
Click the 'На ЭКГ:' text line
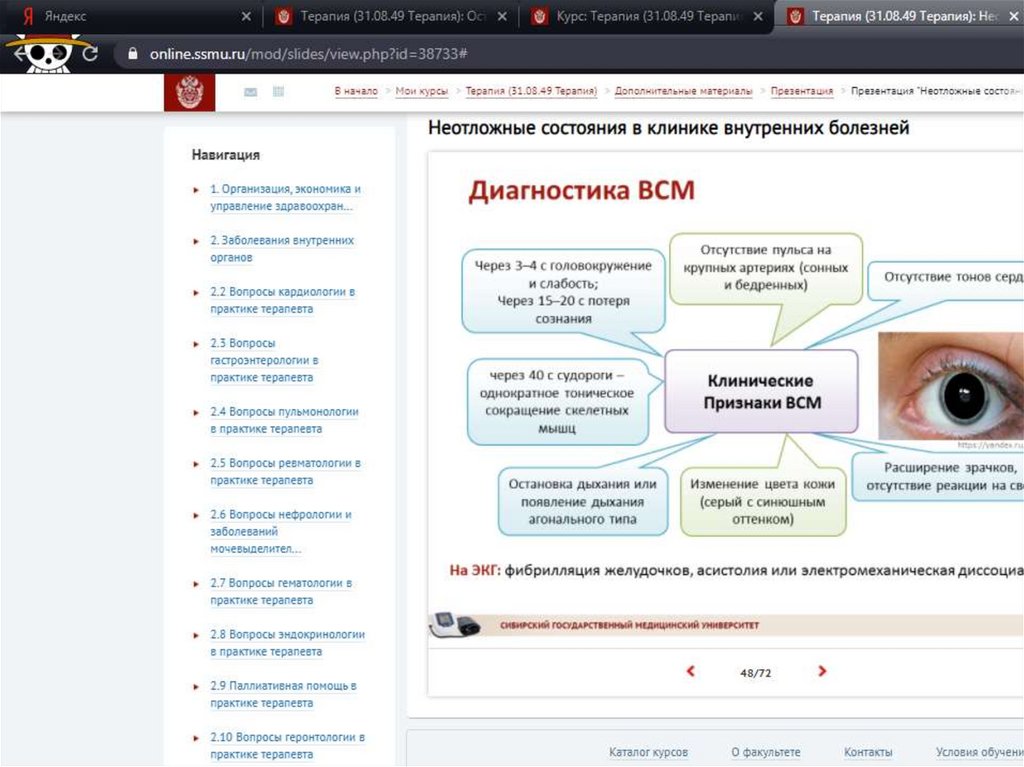(x=736, y=570)
